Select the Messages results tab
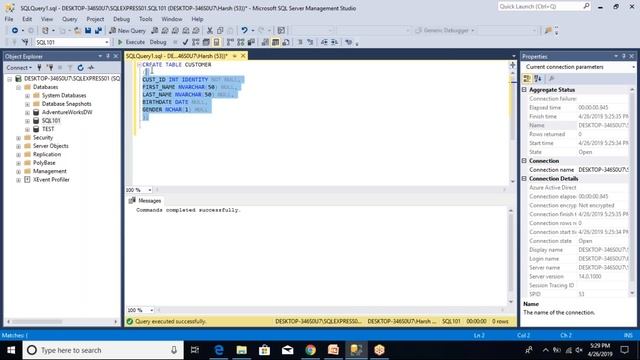Screen dimensions: 640x360 tap(145, 201)
